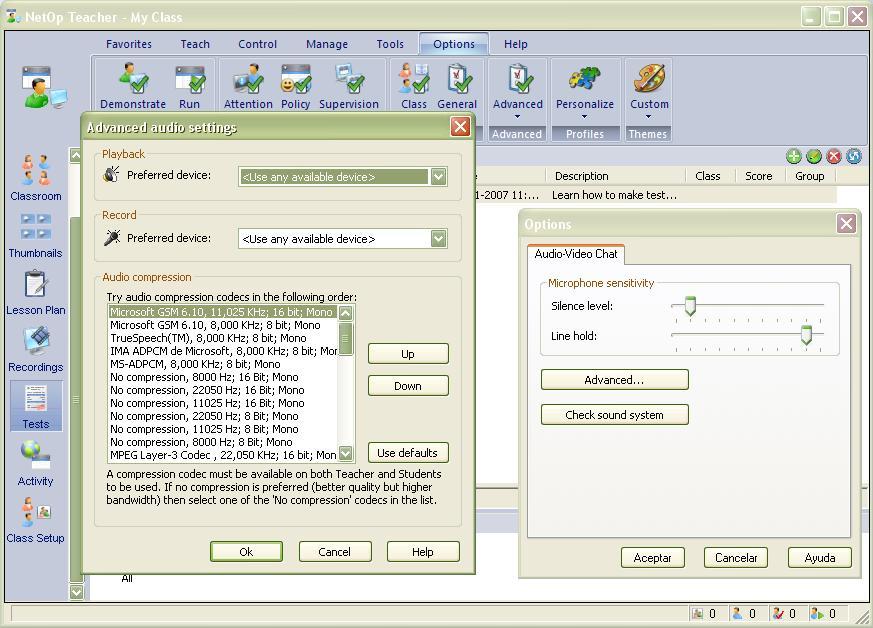This screenshot has height=628, width=873.
Task: Select MS-ADPCM 8,000 KHz codec
Action: [x=223, y=364]
